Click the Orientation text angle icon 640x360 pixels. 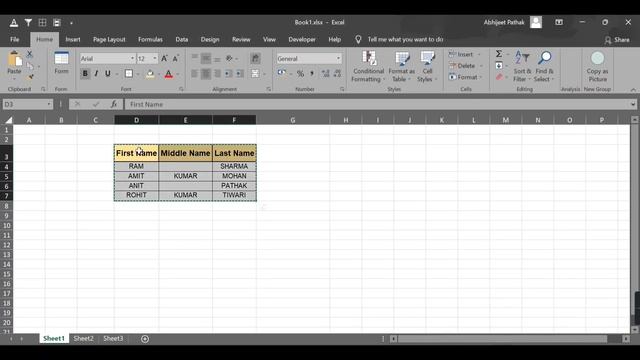pyautogui.click(x=230, y=59)
